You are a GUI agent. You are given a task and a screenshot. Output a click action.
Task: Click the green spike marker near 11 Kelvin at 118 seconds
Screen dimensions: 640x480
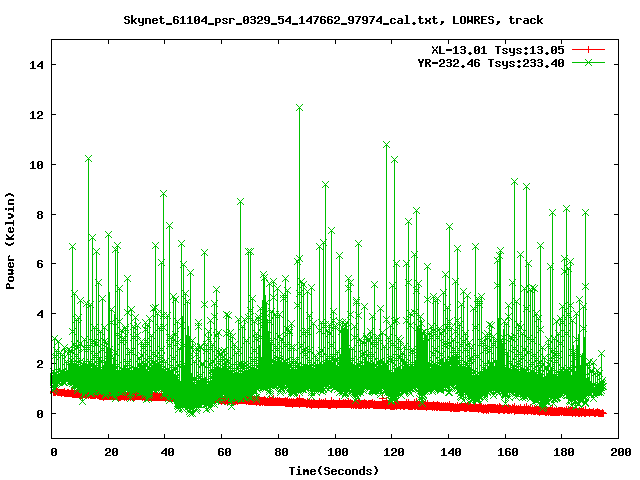(387, 145)
